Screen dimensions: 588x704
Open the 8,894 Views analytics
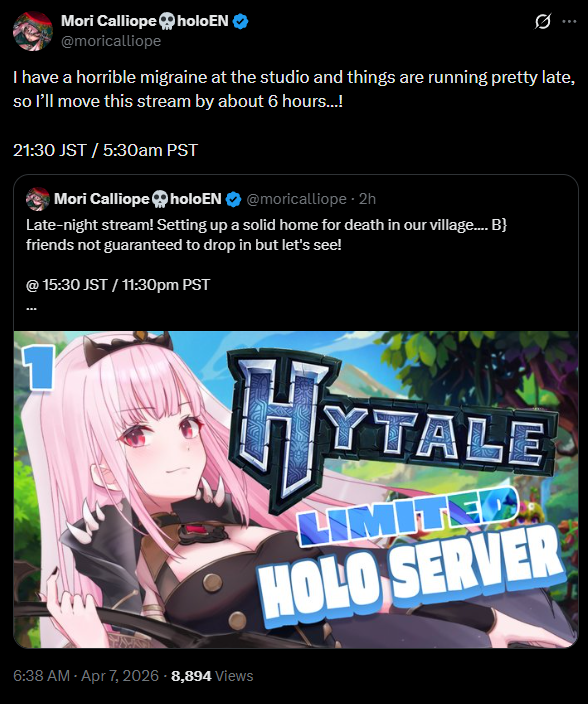[x=212, y=676]
